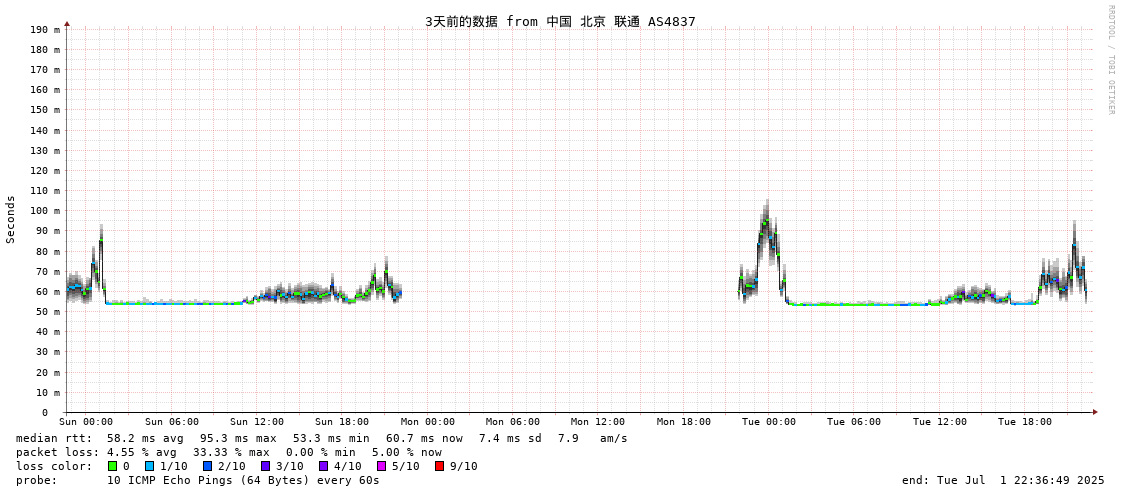Click the 'Sun 00:00' time label

tap(86, 422)
